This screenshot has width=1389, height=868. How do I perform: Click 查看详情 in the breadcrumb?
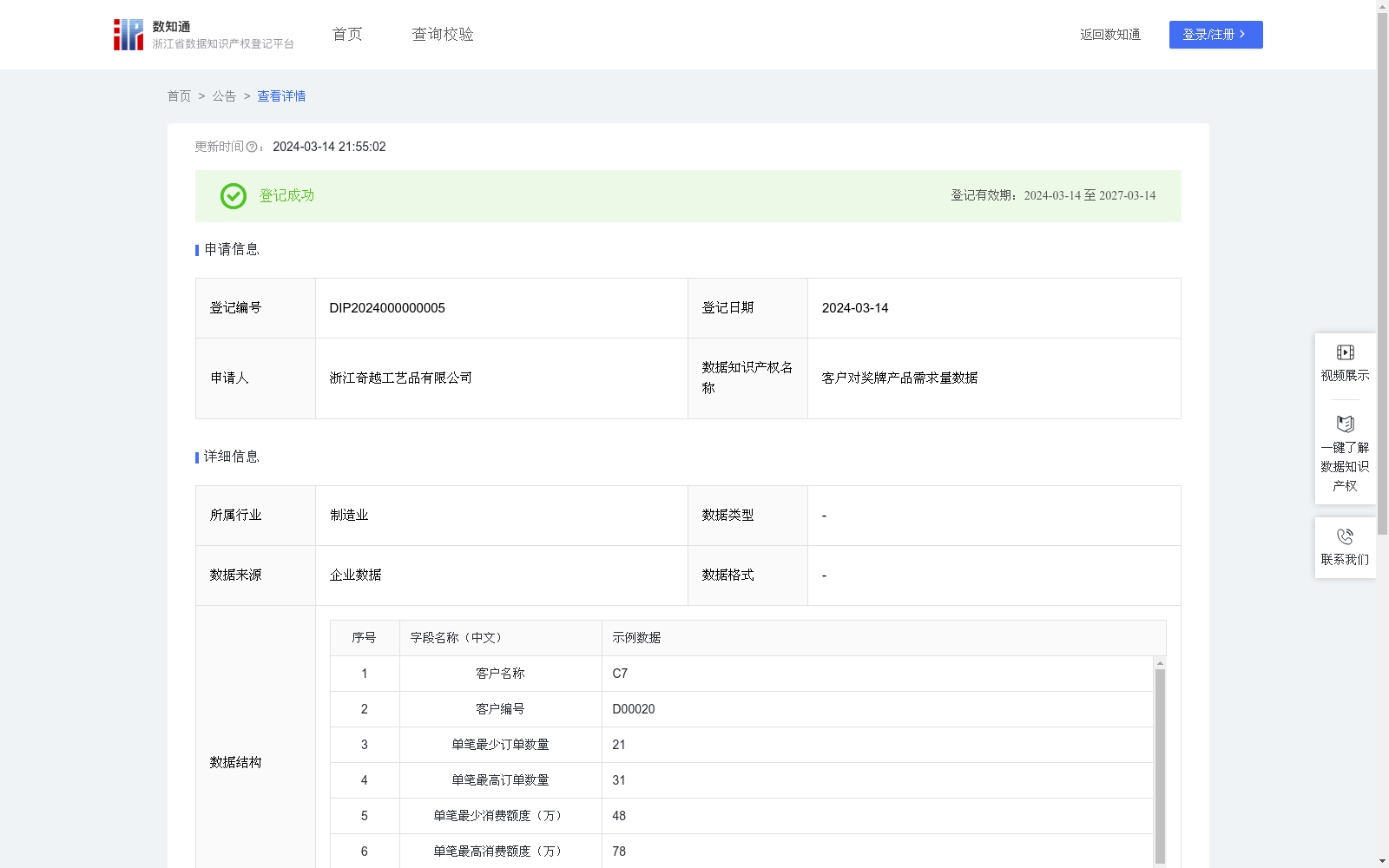coord(281,96)
